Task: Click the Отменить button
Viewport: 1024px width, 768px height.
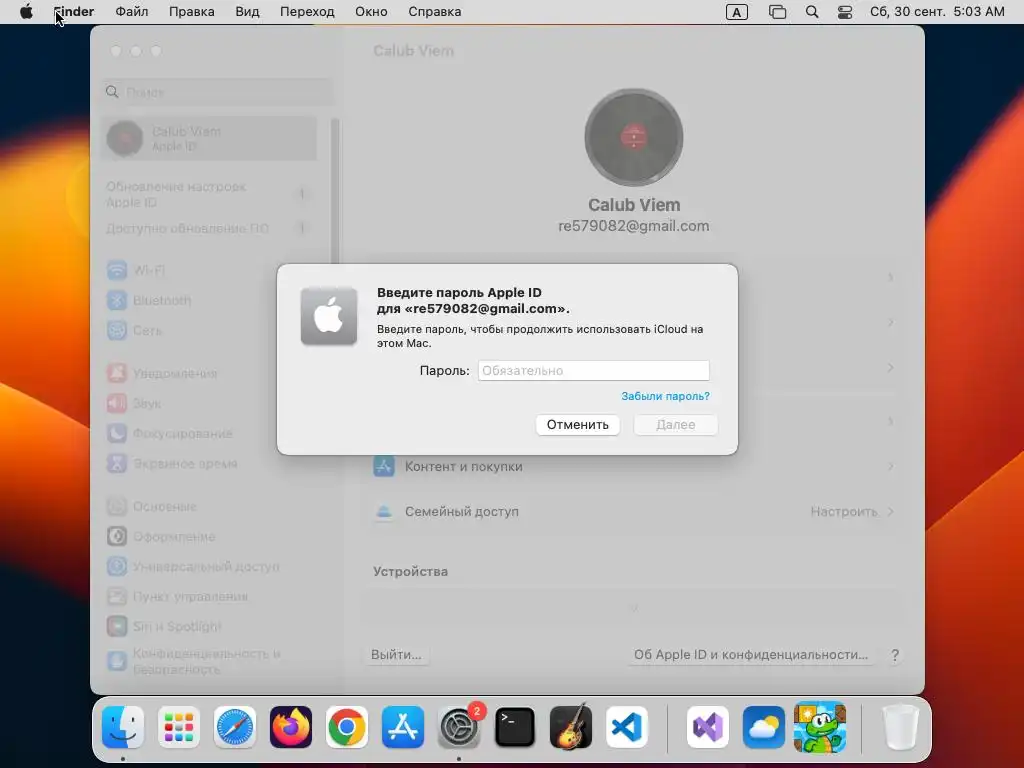Action: tap(577, 424)
